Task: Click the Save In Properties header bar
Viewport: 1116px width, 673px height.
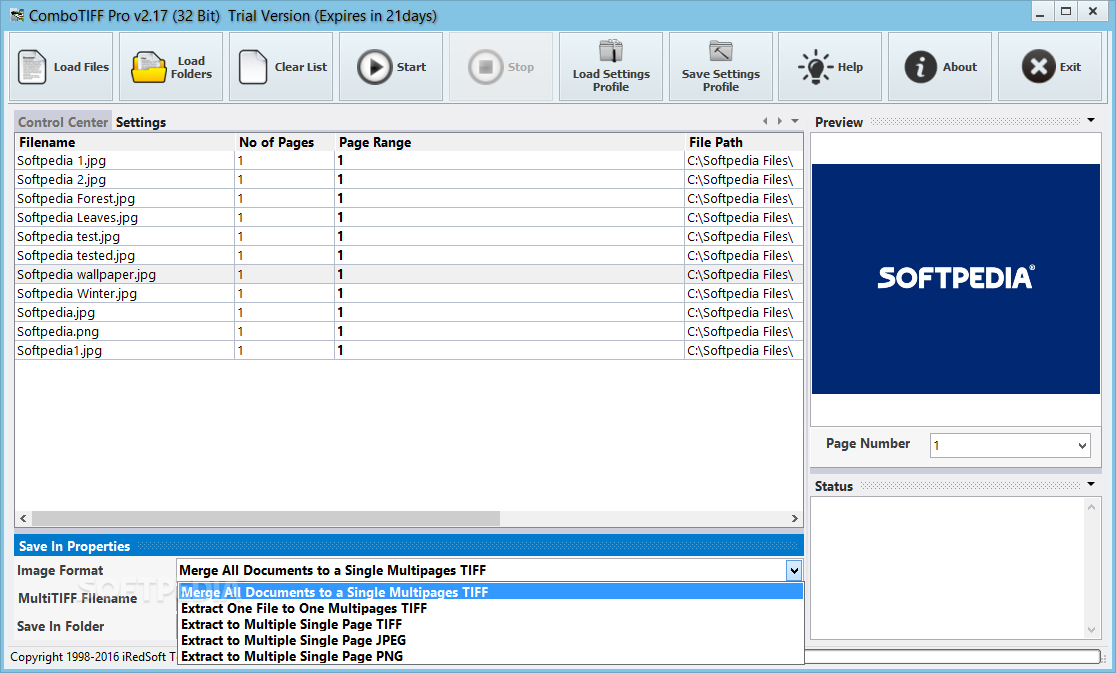Action: [x=409, y=546]
